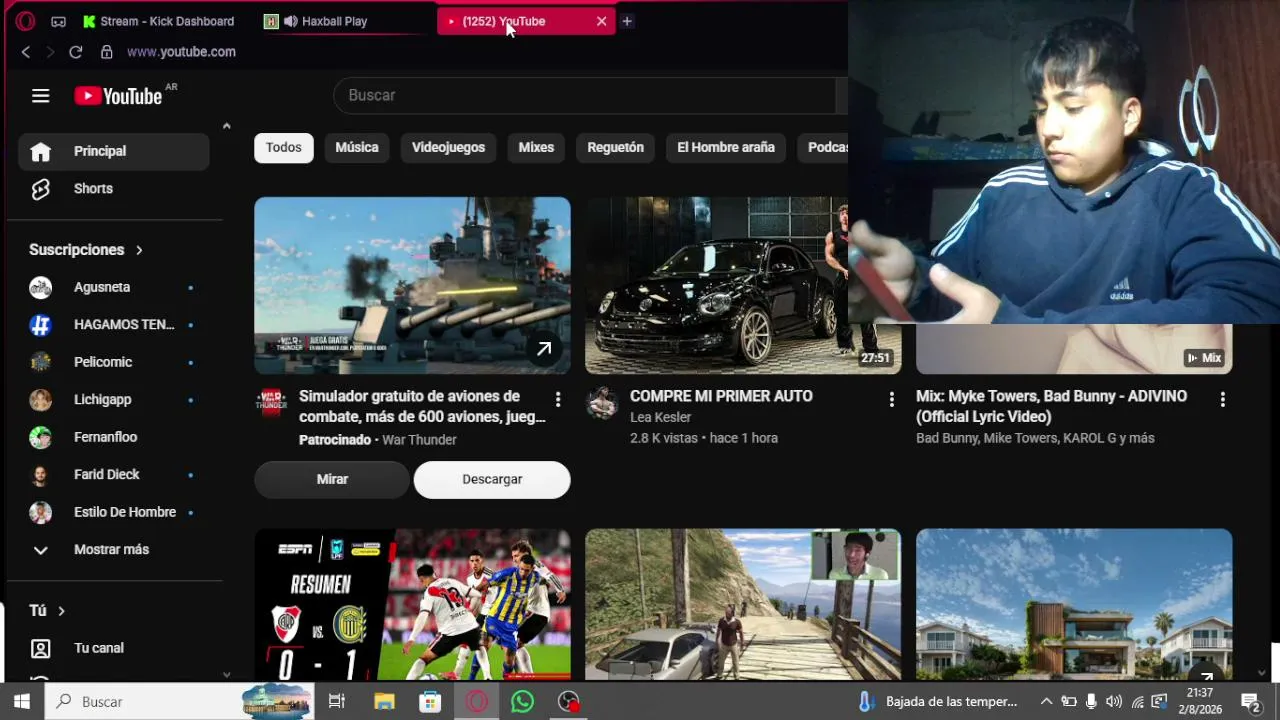Select the Reguetón filter chip
Image resolution: width=1280 pixels, height=720 pixels.
[616, 148]
